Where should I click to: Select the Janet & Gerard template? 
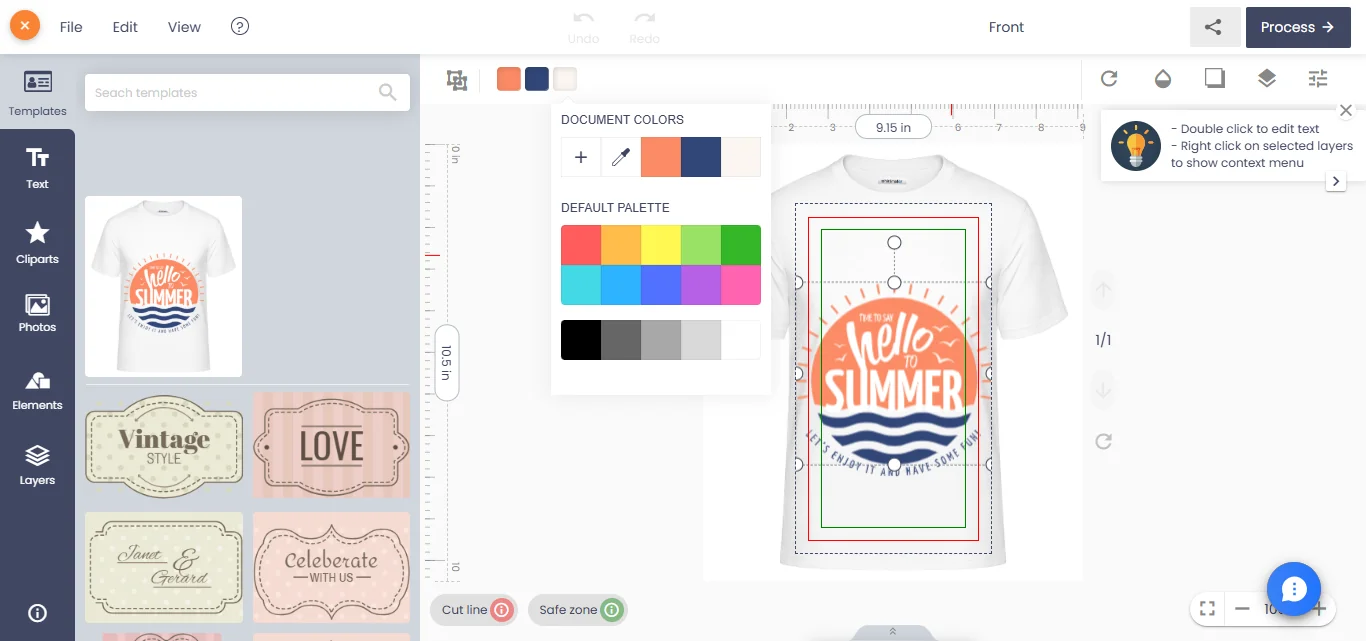(164, 566)
